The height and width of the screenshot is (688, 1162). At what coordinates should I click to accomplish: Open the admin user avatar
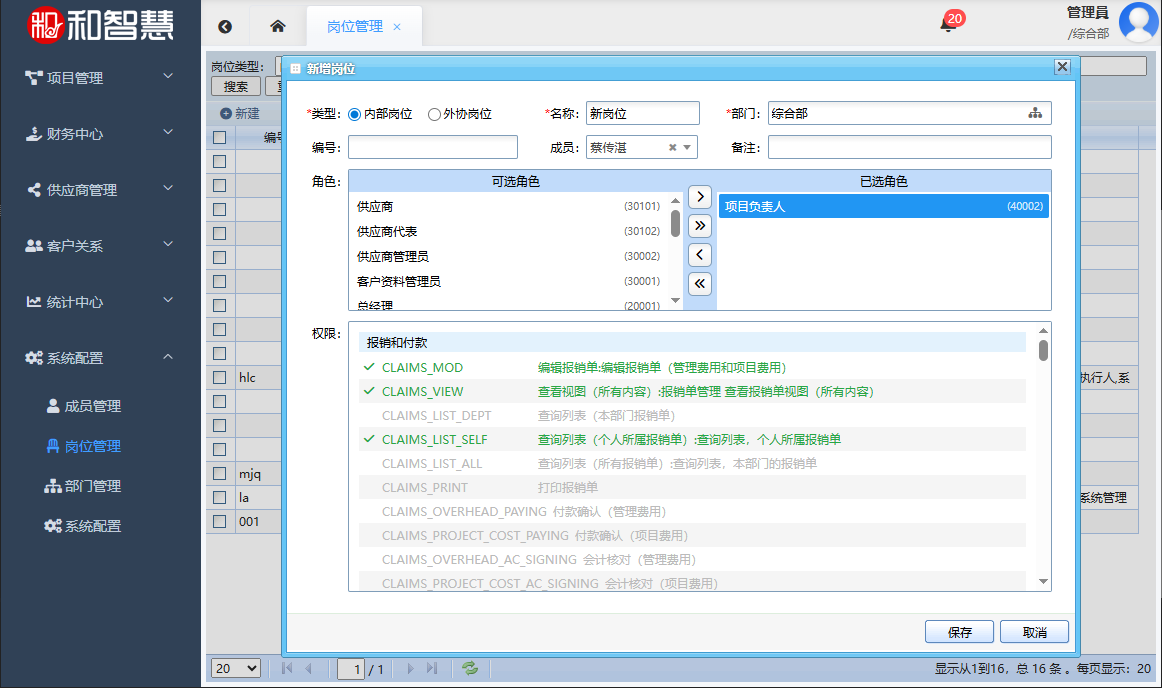(1139, 22)
